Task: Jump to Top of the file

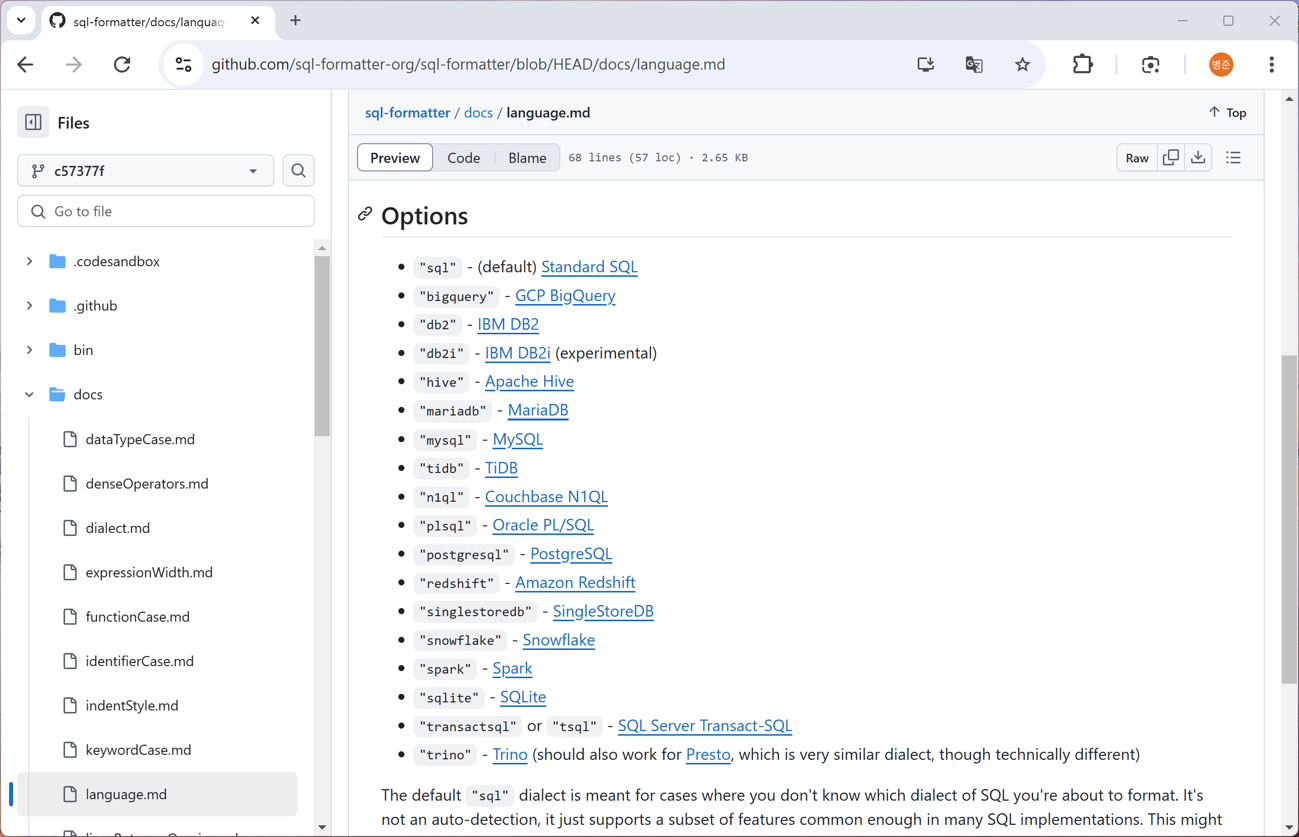Action: (x=1228, y=113)
